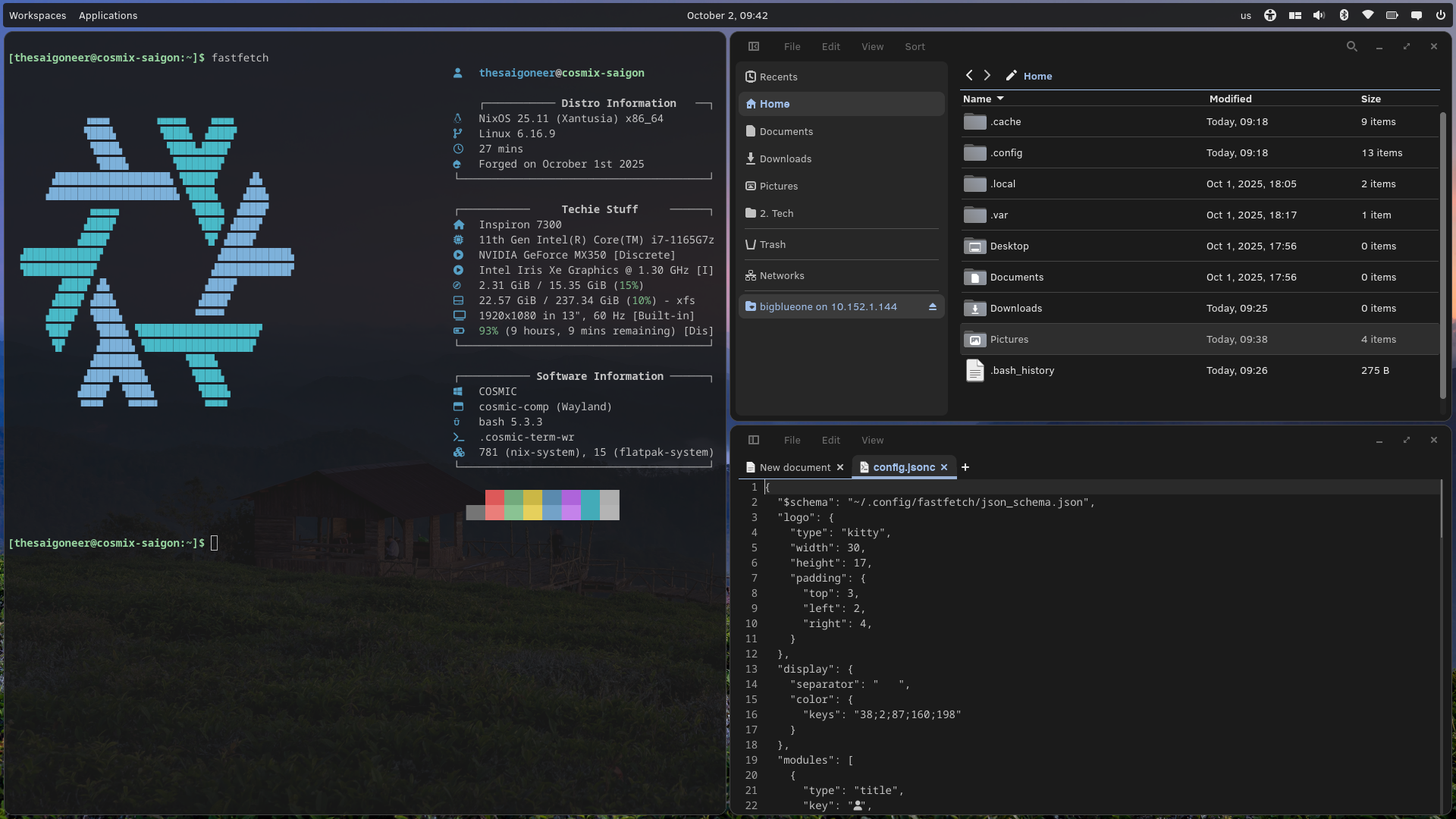Click the teal color block in fastfetch output
Viewport: 1456px width, 819px height.
tap(590, 505)
